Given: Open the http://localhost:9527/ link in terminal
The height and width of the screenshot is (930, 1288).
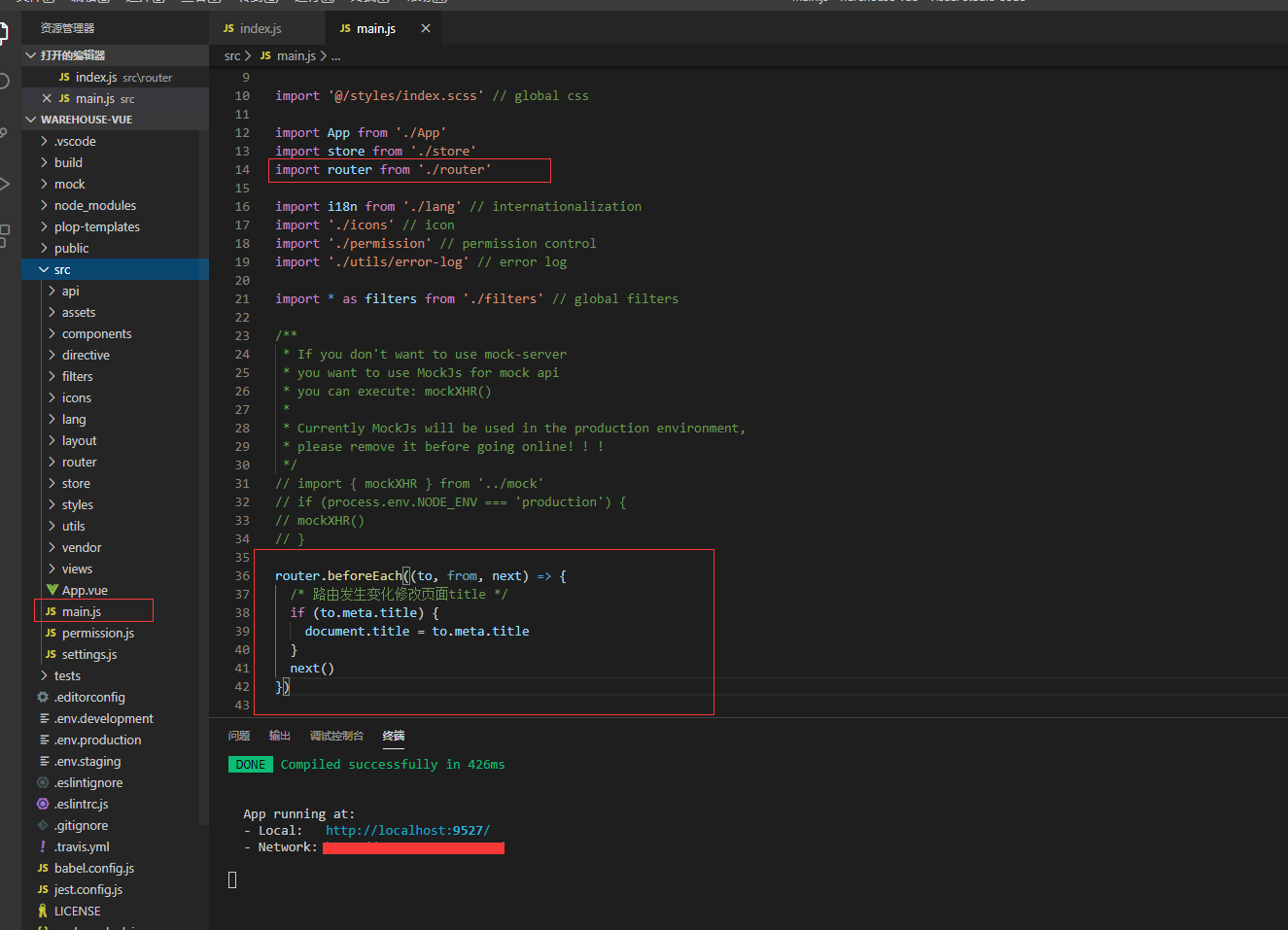Looking at the screenshot, I should (407, 830).
